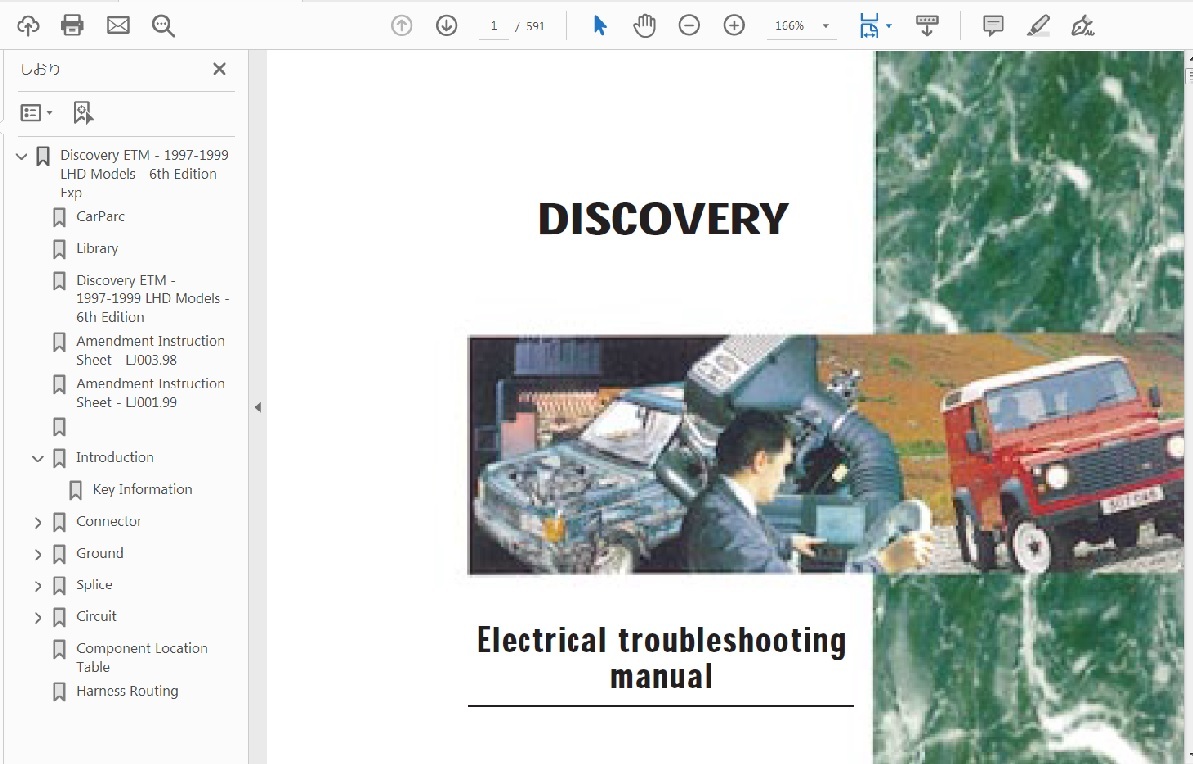Expand the Splice bookmark
The height and width of the screenshot is (764, 1193).
click(37, 586)
